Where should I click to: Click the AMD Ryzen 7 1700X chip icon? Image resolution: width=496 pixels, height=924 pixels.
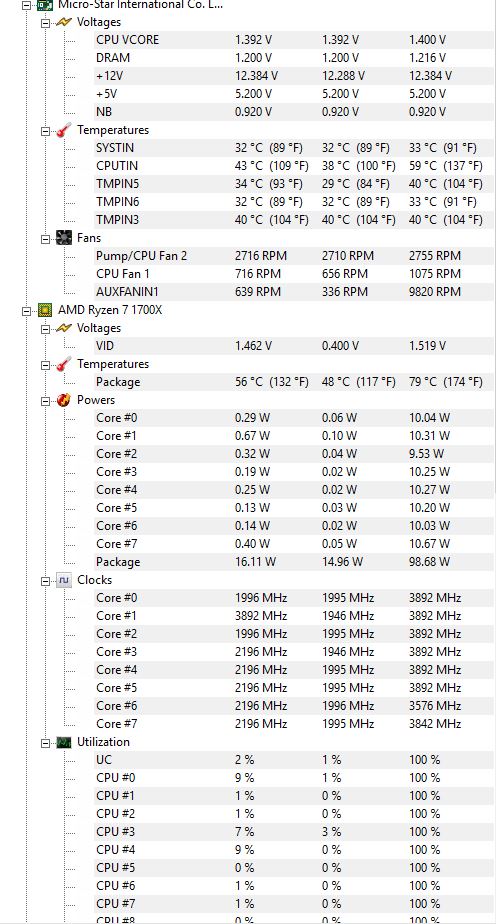tap(44, 310)
